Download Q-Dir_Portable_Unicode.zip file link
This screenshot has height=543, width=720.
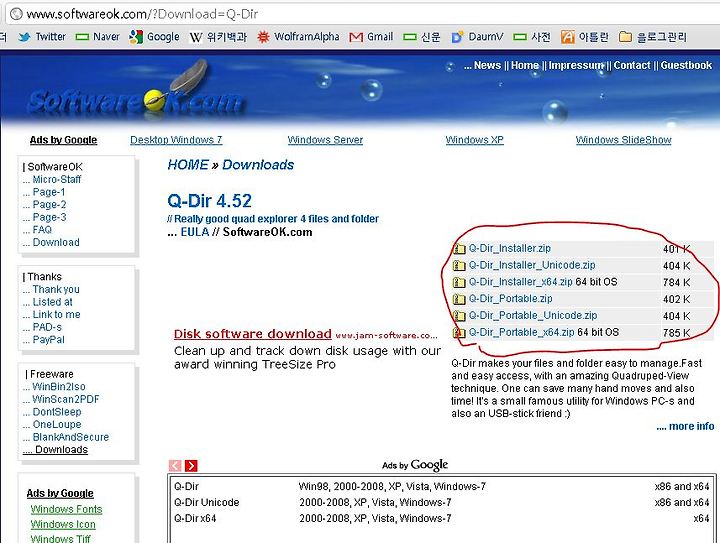533,315
